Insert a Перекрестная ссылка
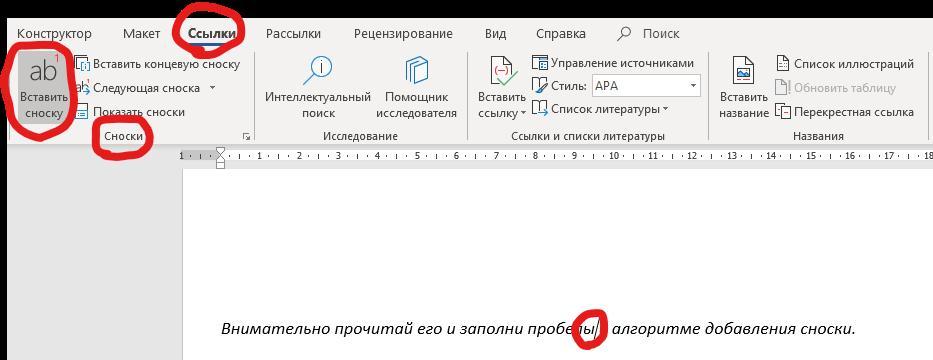933x360 pixels. pyautogui.click(x=845, y=112)
